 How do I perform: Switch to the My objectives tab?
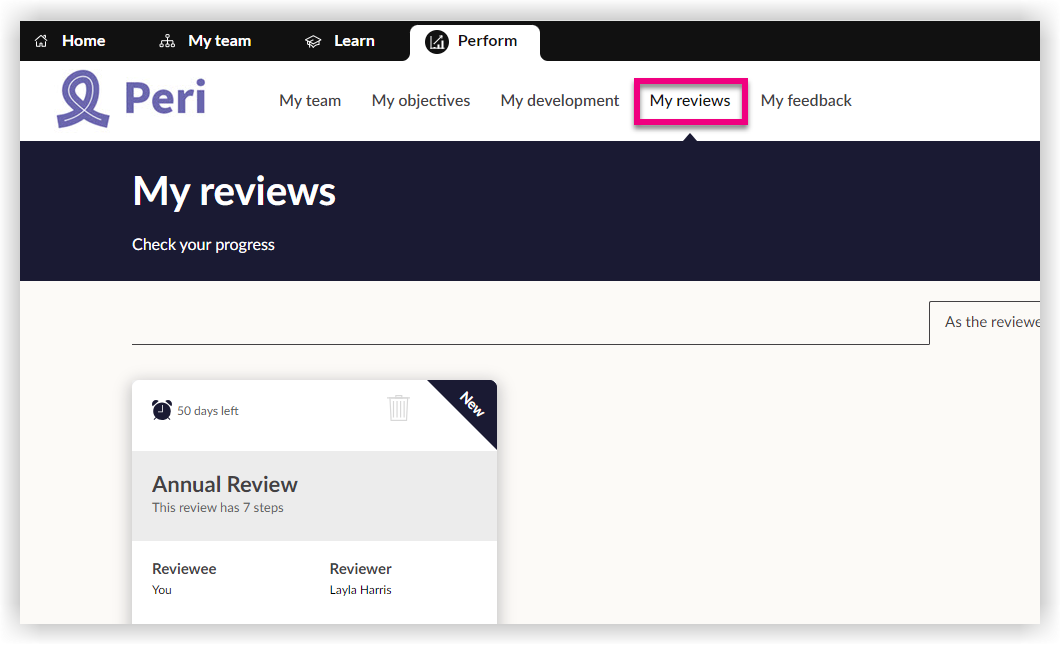click(x=420, y=100)
